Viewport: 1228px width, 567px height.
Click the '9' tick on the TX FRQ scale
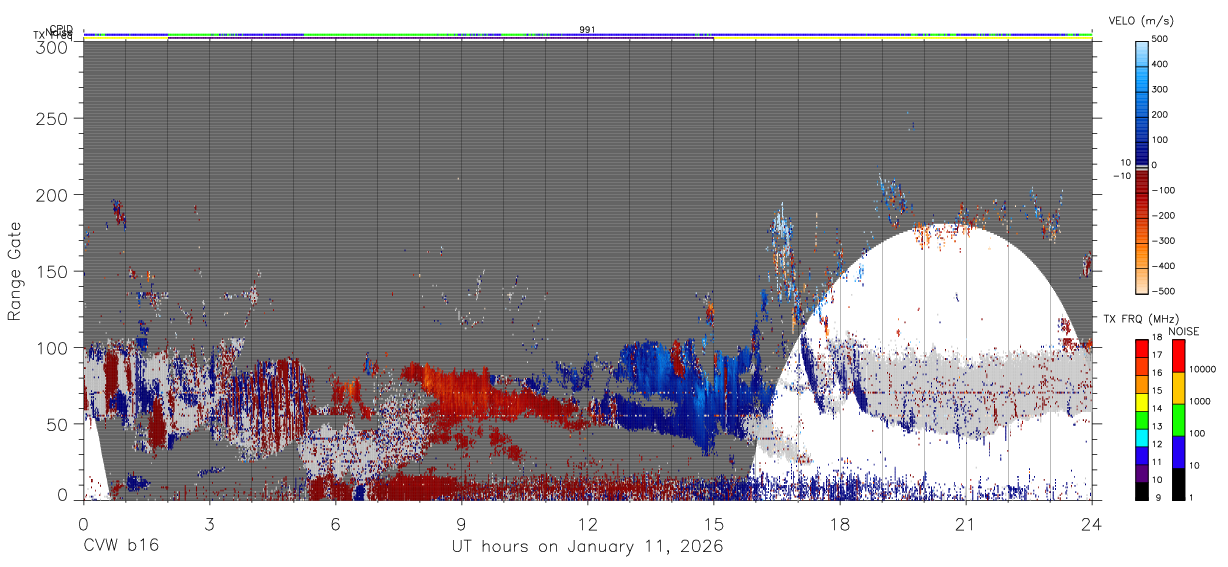click(x=1158, y=498)
